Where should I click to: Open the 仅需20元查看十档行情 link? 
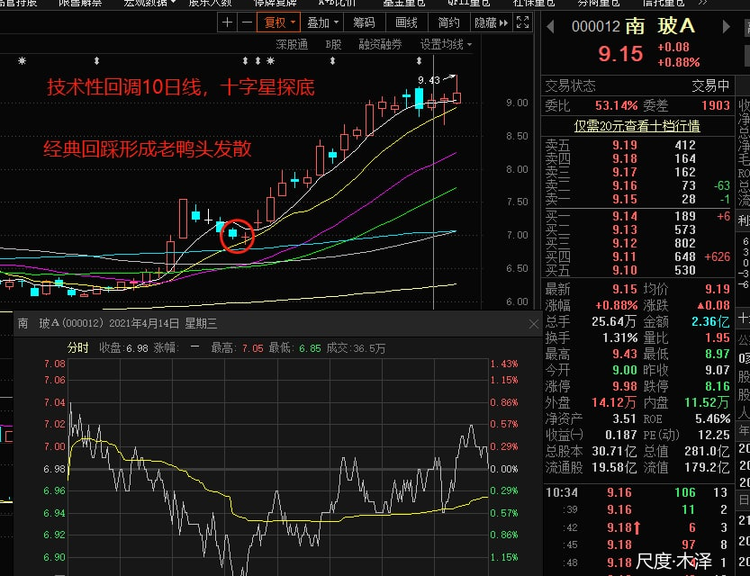pyautogui.click(x=637, y=126)
